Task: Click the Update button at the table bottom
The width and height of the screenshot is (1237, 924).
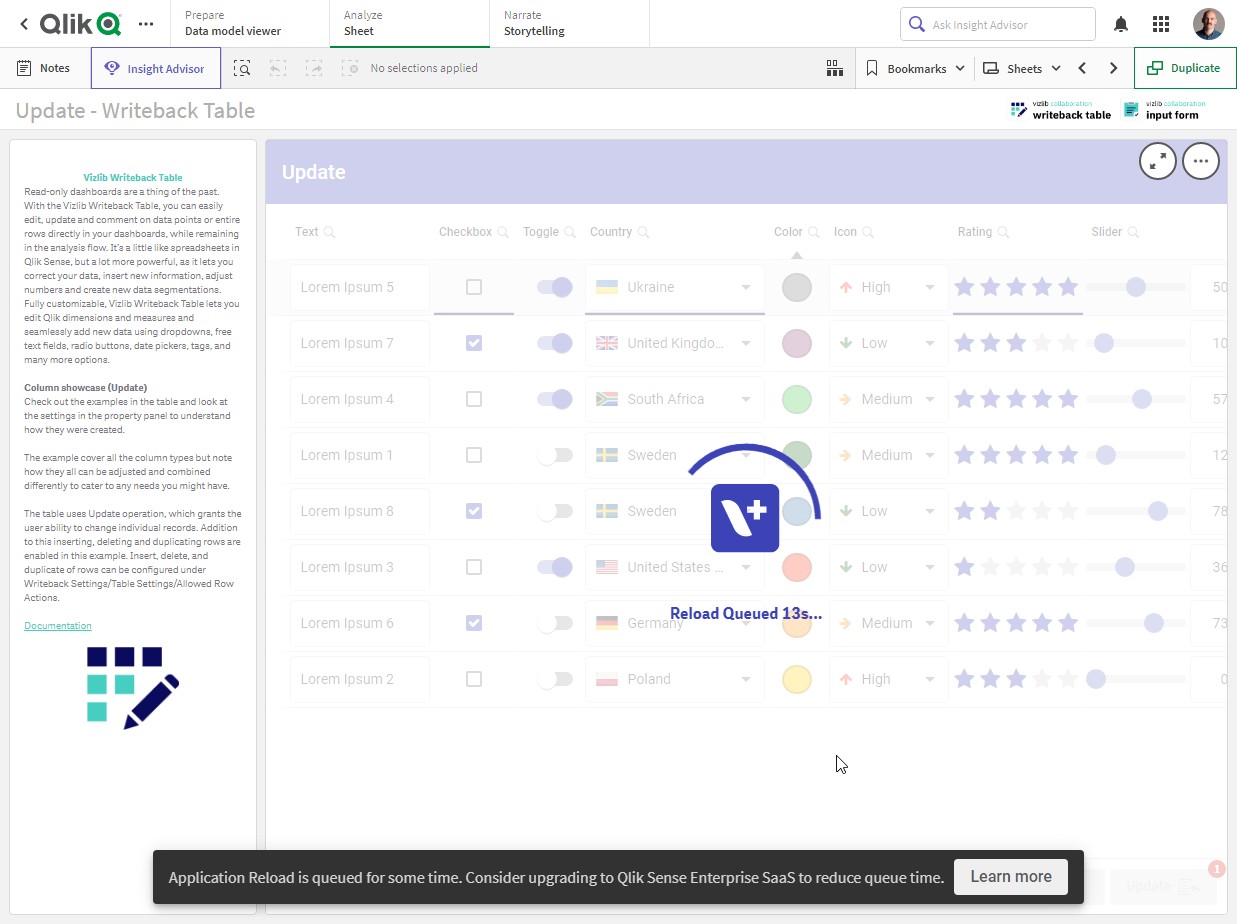Action: pos(1163,886)
